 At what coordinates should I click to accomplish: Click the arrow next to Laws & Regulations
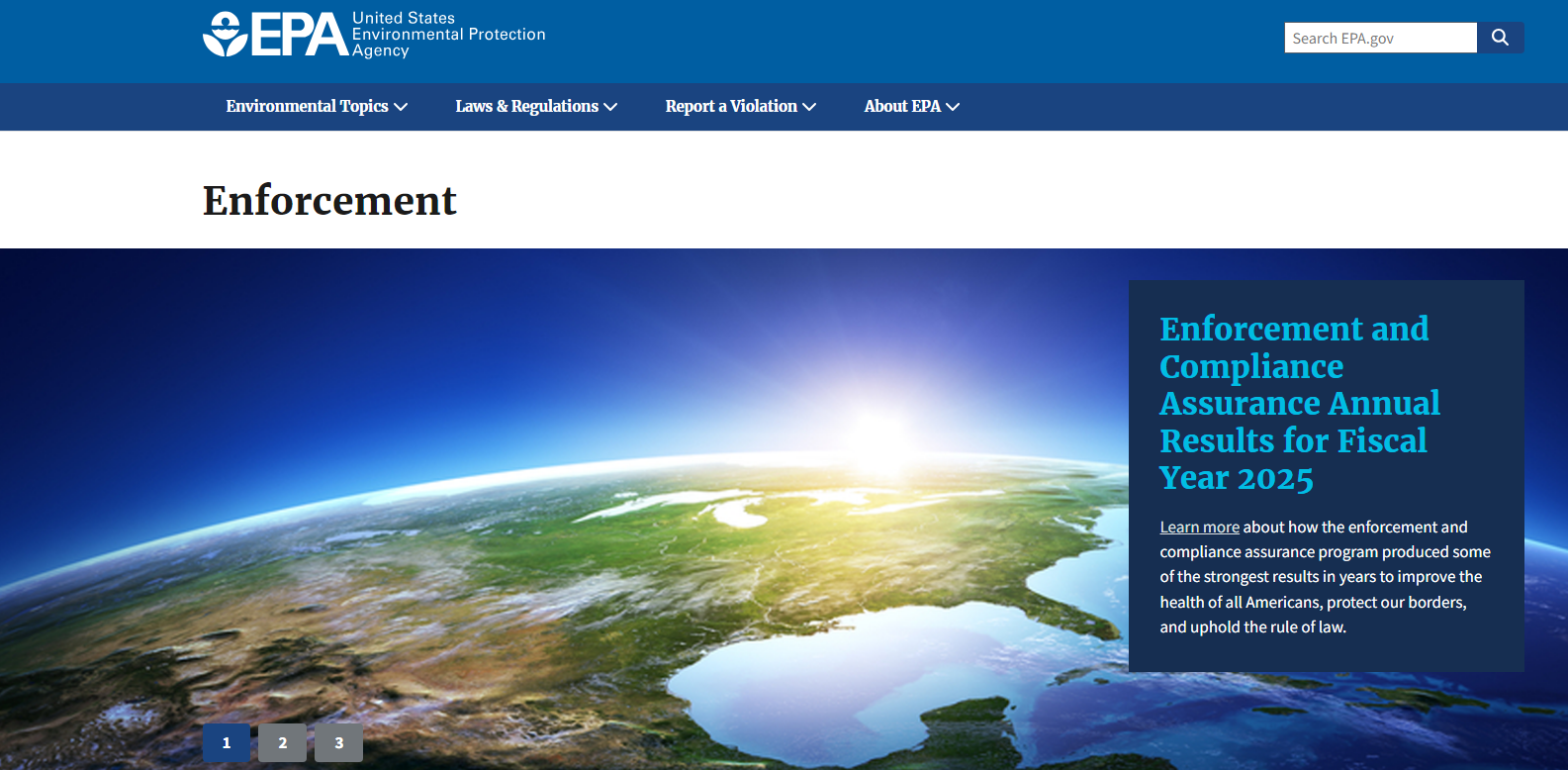tap(610, 107)
